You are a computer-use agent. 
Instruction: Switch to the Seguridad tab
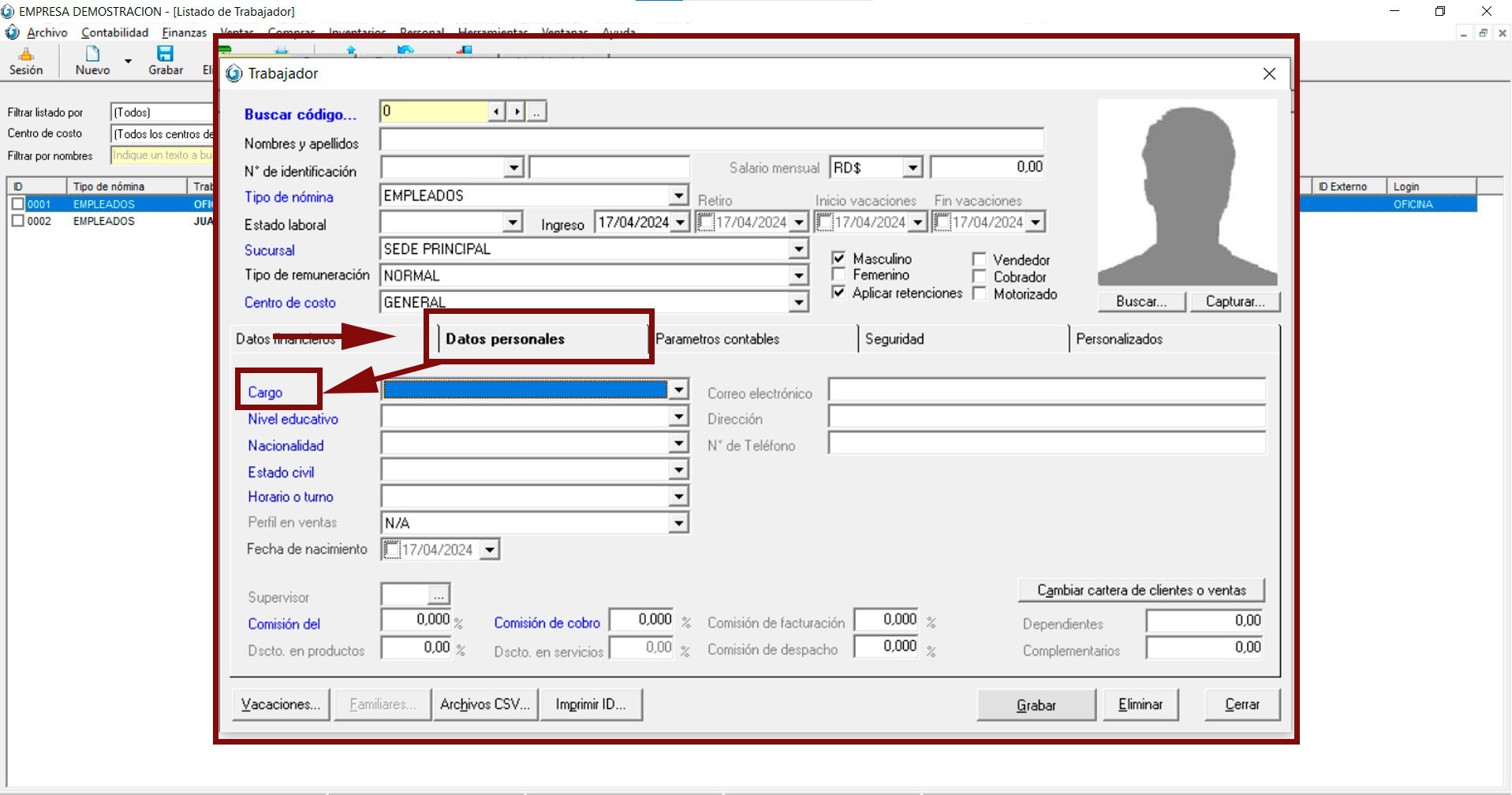pos(894,339)
